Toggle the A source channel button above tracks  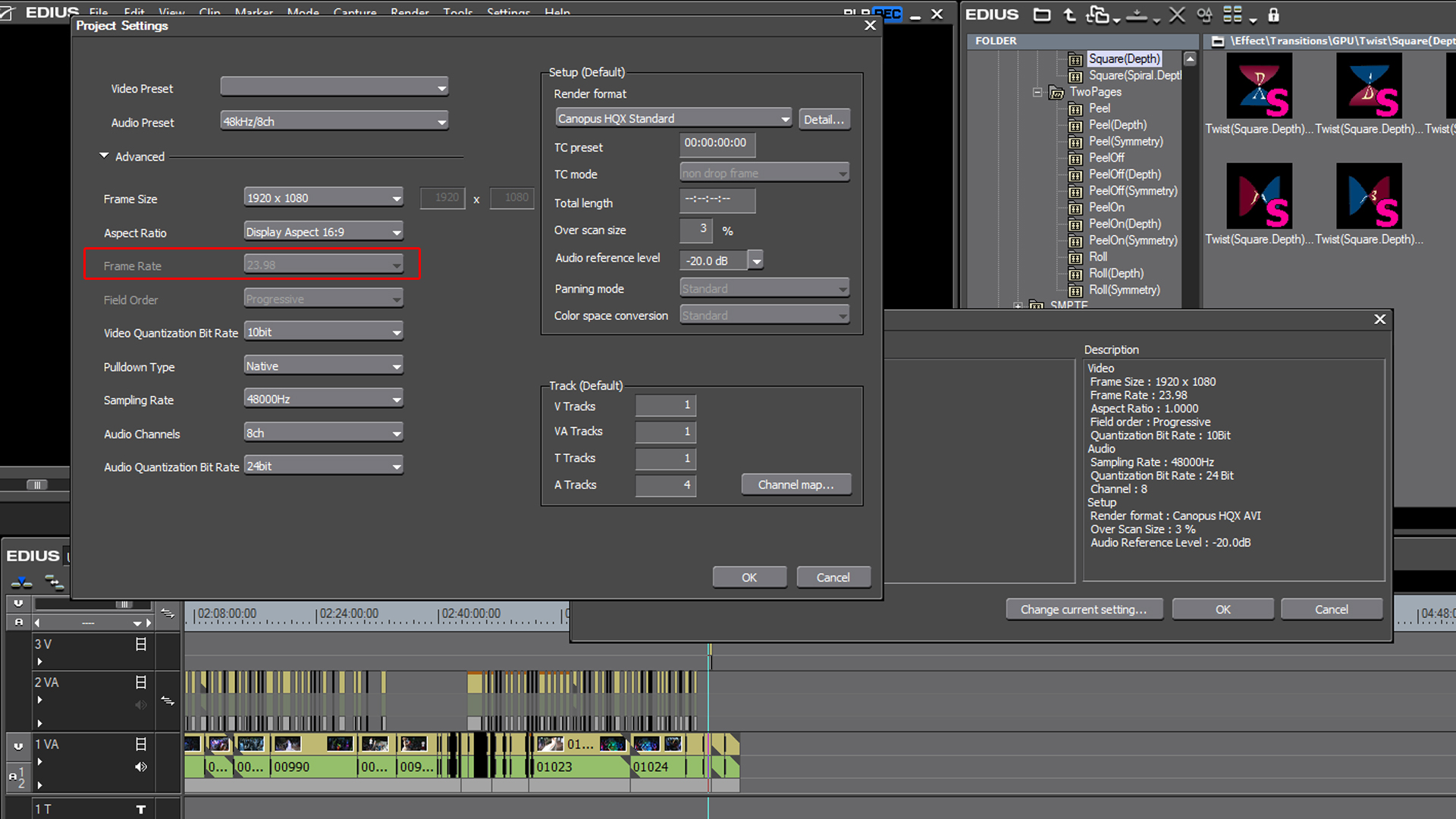pos(18,622)
